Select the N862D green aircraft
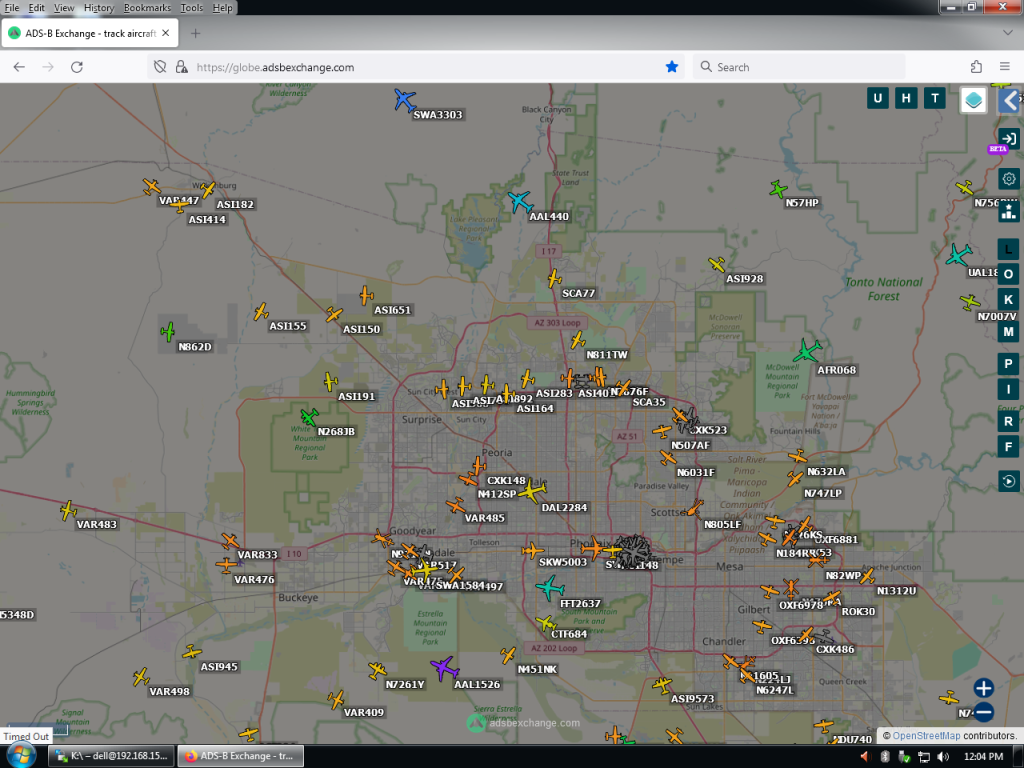 pyautogui.click(x=168, y=332)
